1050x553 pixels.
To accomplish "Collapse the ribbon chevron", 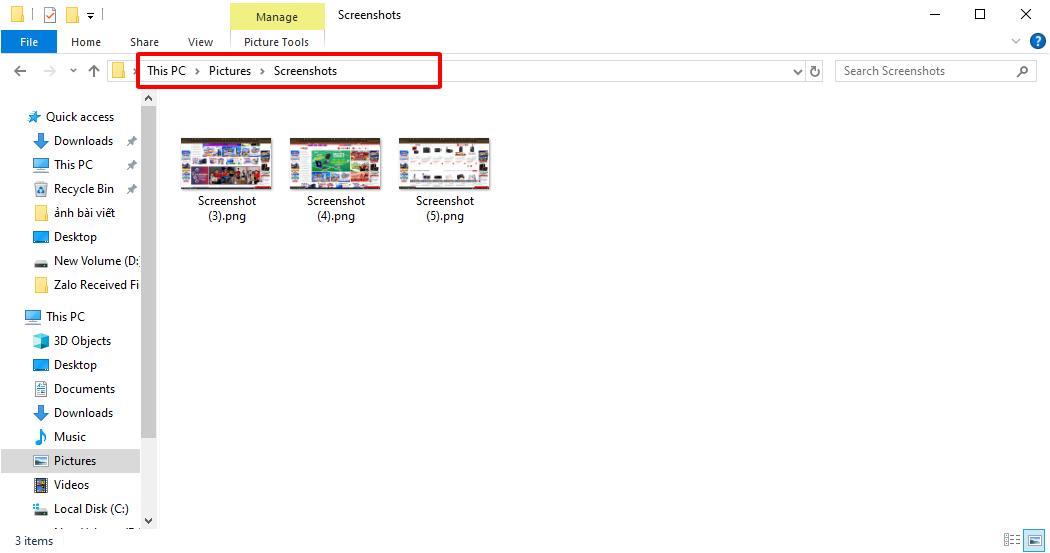I will pyautogui.click(x=1016, y=42).
